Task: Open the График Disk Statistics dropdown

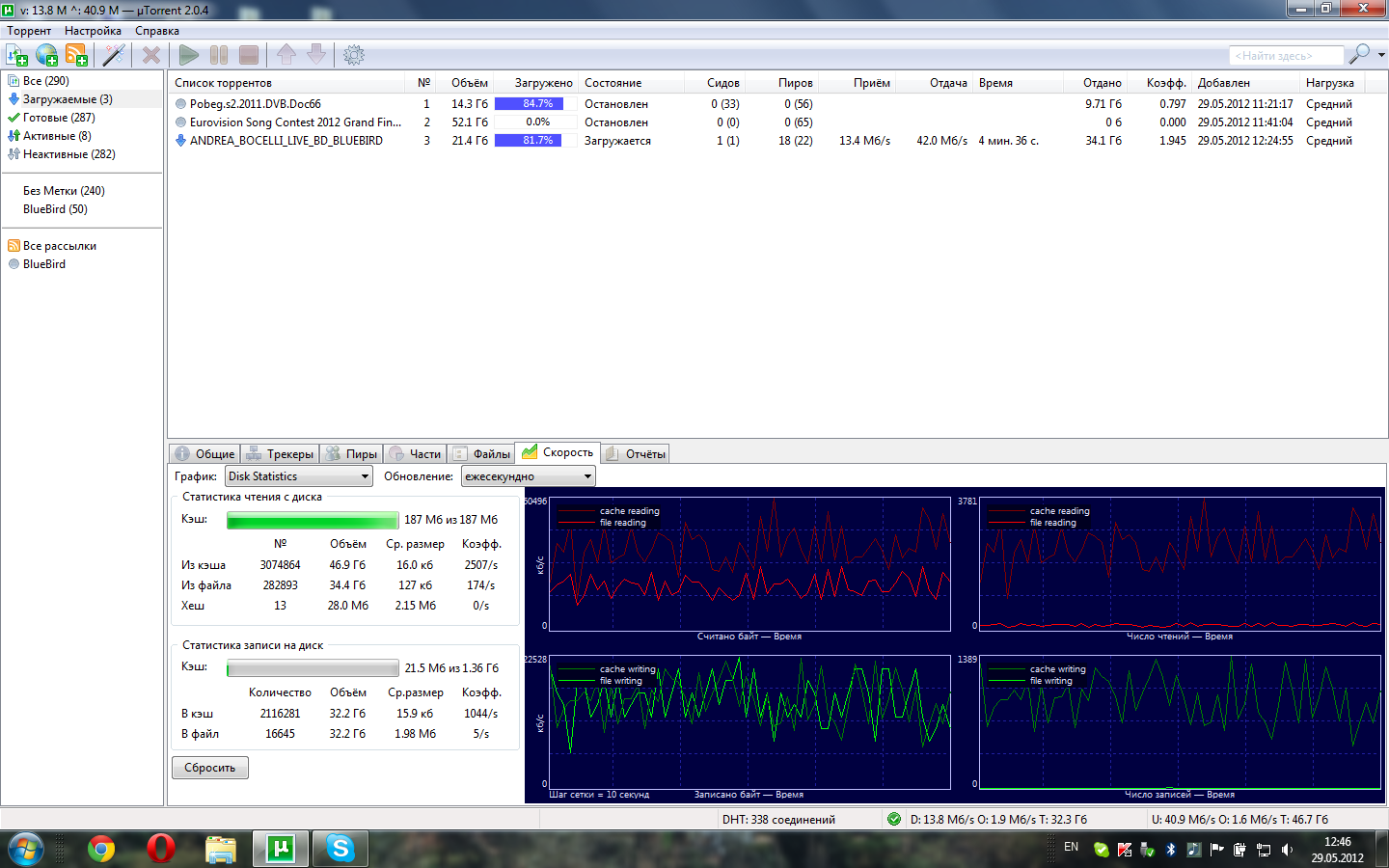Action: (299, 476)
